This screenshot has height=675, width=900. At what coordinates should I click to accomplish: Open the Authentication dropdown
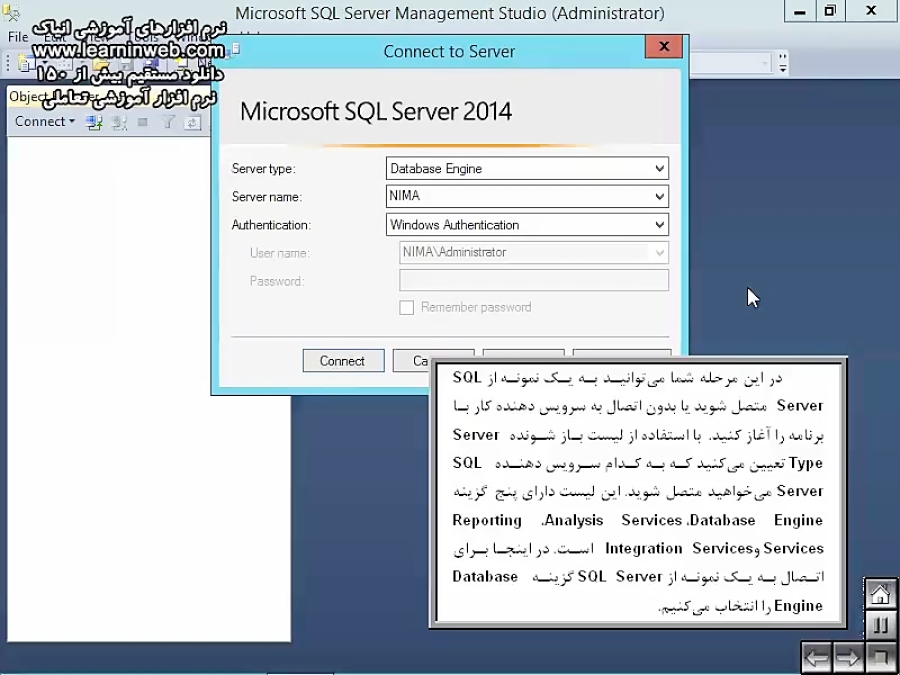[660, 225]
